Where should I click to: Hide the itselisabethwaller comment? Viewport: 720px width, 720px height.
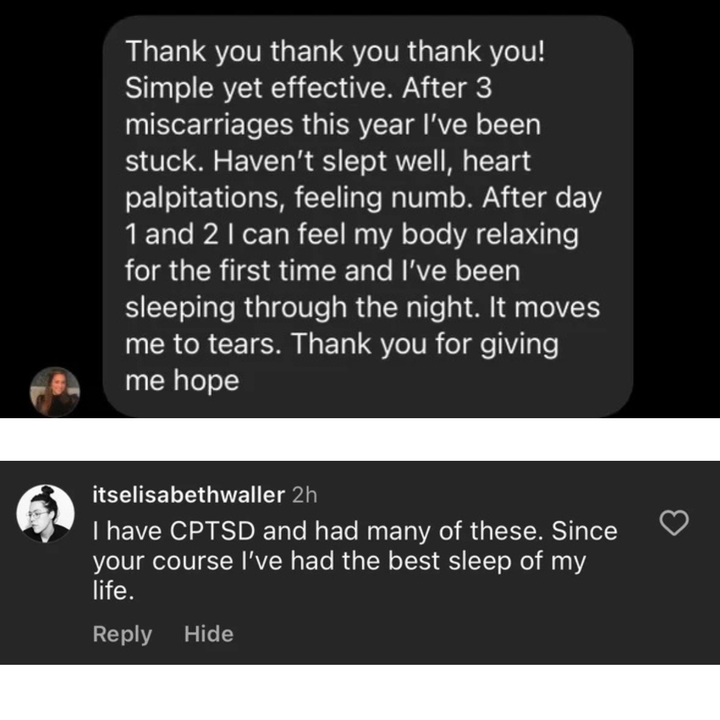(209, 634)
